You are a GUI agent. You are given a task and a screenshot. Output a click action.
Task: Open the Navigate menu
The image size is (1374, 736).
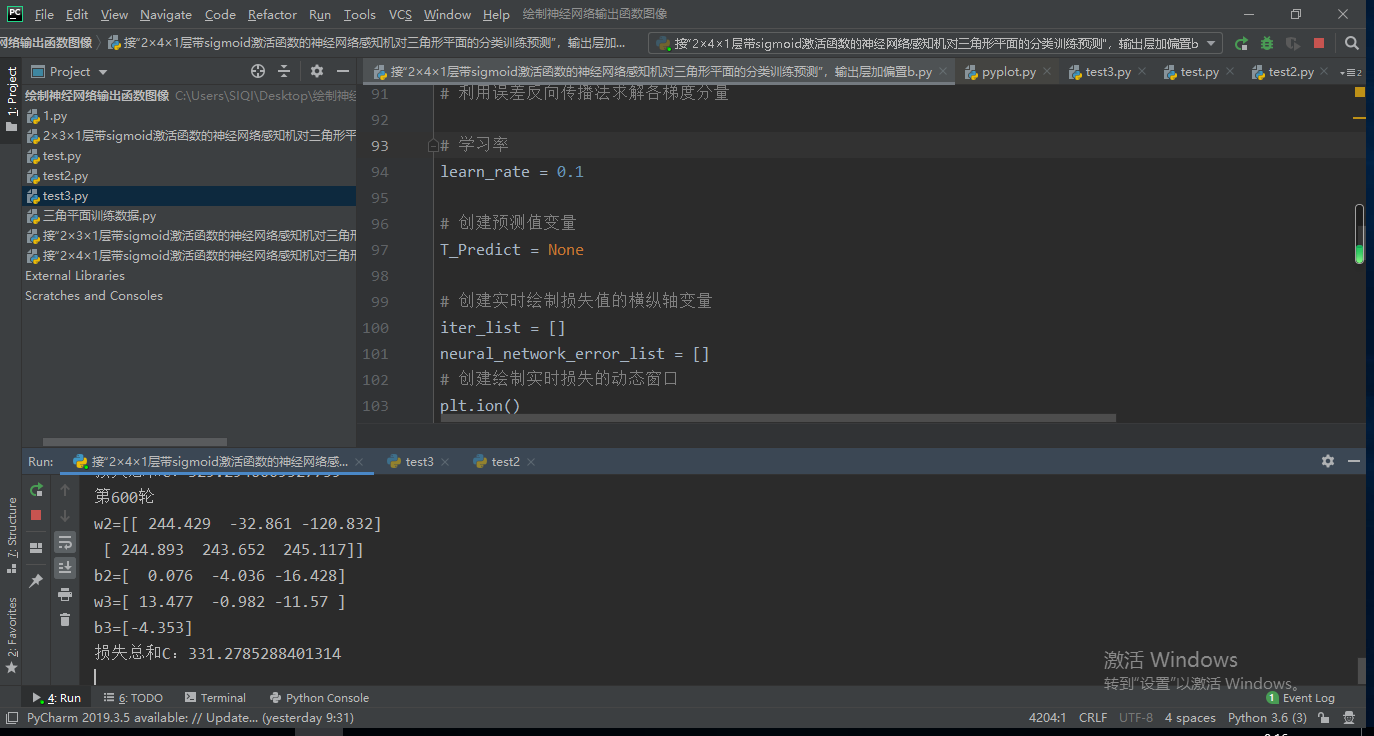[x=166, y=15]
